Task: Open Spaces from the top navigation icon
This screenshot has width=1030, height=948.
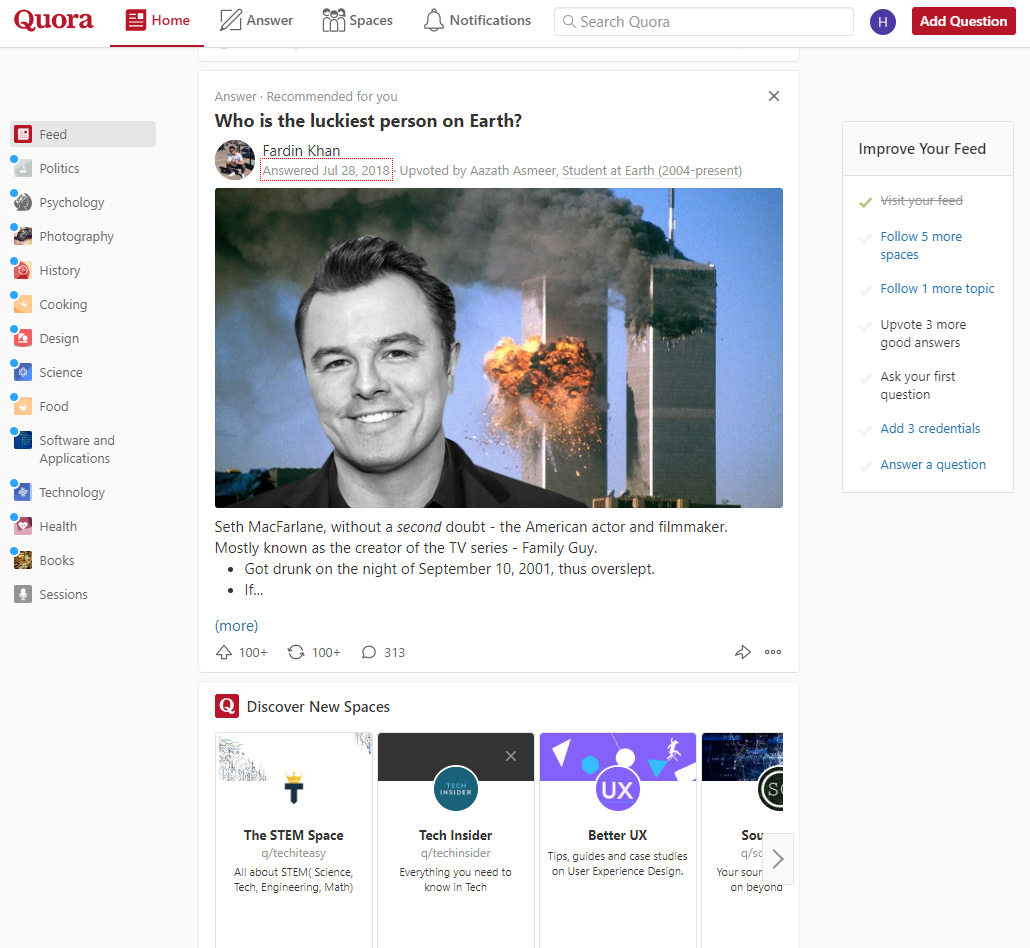Action: pyautogui.click(x=357, y=20)
